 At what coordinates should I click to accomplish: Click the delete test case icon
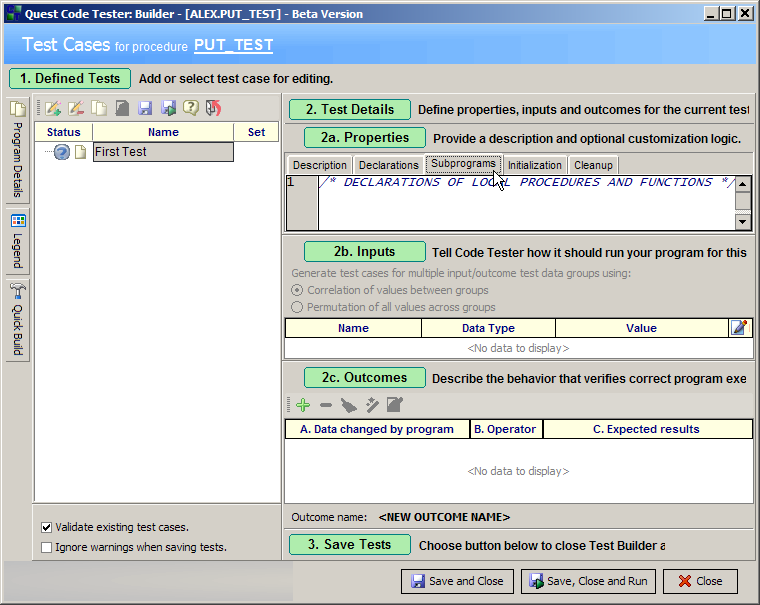(x=76, y=108)
